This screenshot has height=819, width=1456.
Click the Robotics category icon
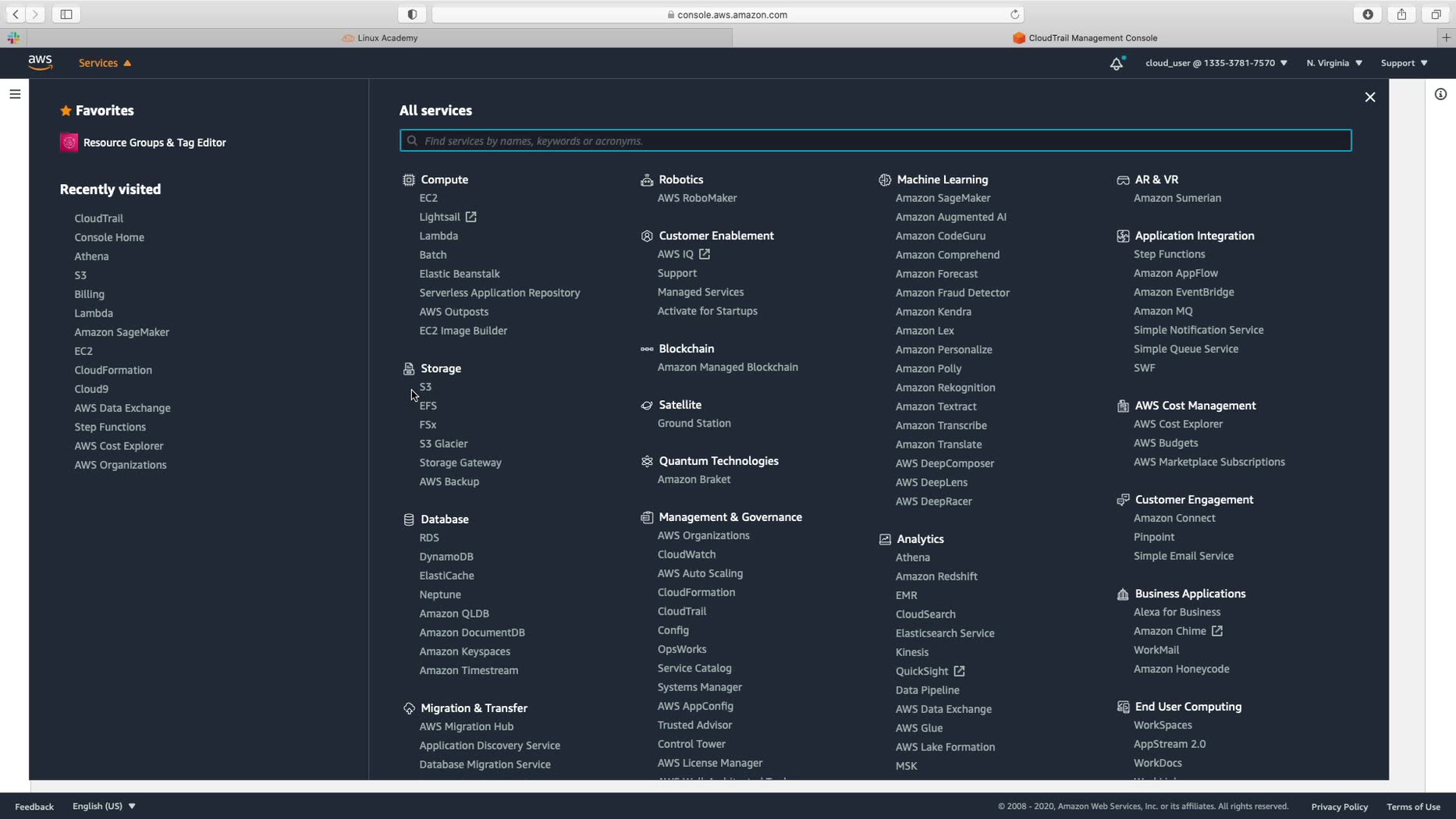tap(647, 179)
